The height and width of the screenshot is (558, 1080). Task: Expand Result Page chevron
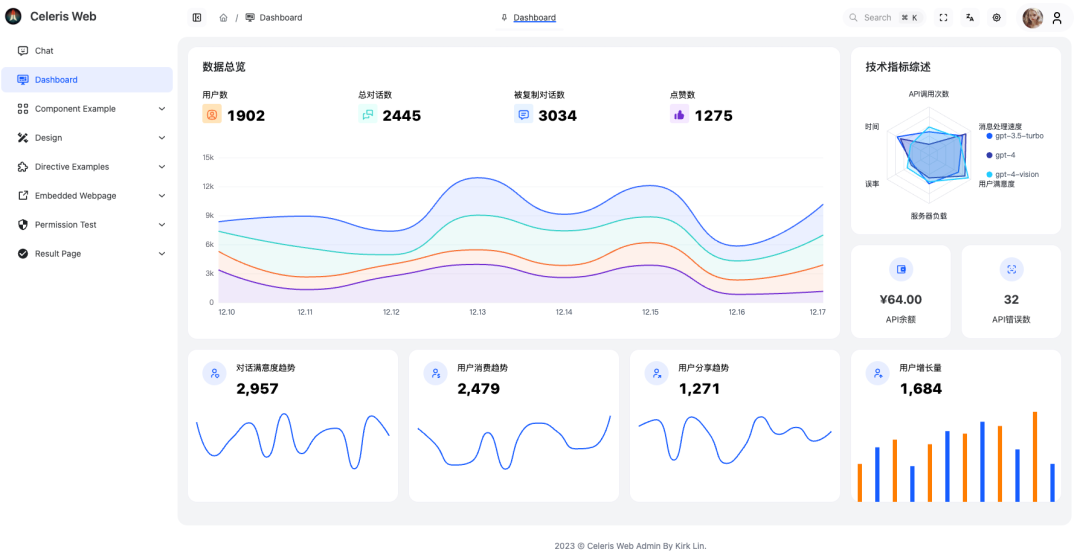tap(162, 254)
